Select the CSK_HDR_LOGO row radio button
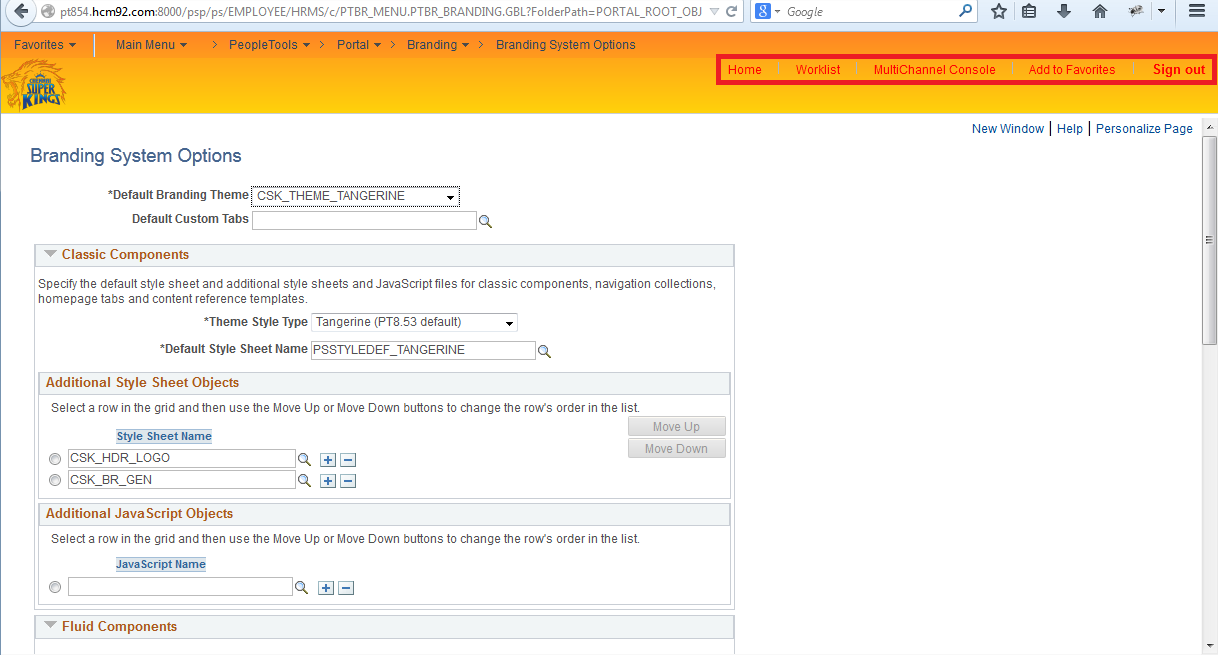Image resolution: width=1218 pixels, height=655 pixels. tap(55, 459)
